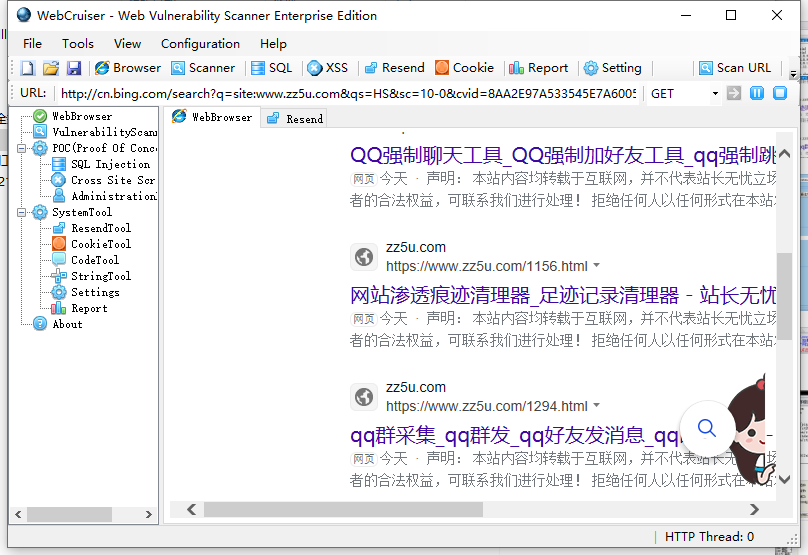808x555 pixels.
Task: Open the Browser toolbar button
Action: click(128, 68)
